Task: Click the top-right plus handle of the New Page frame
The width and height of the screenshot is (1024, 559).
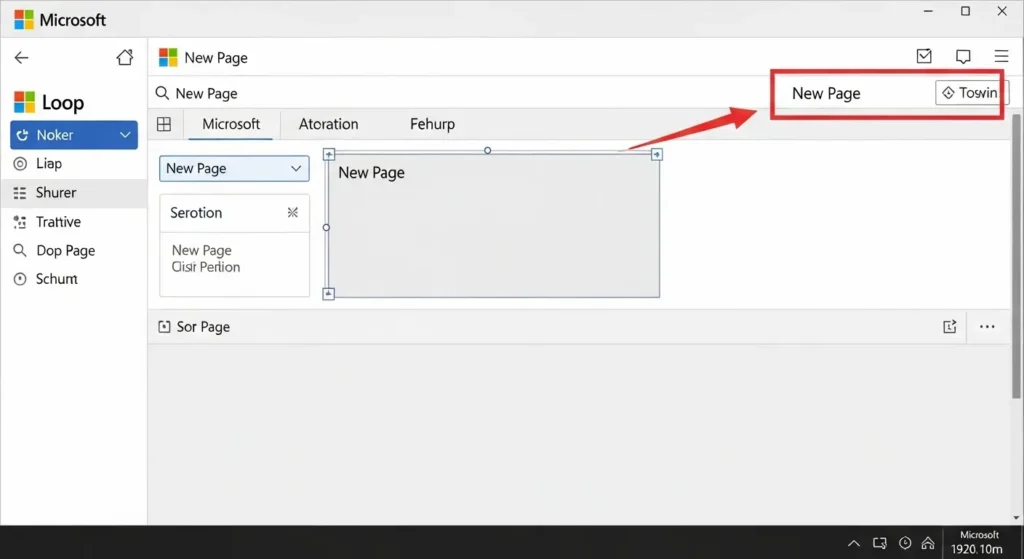Action: point(656,154)
